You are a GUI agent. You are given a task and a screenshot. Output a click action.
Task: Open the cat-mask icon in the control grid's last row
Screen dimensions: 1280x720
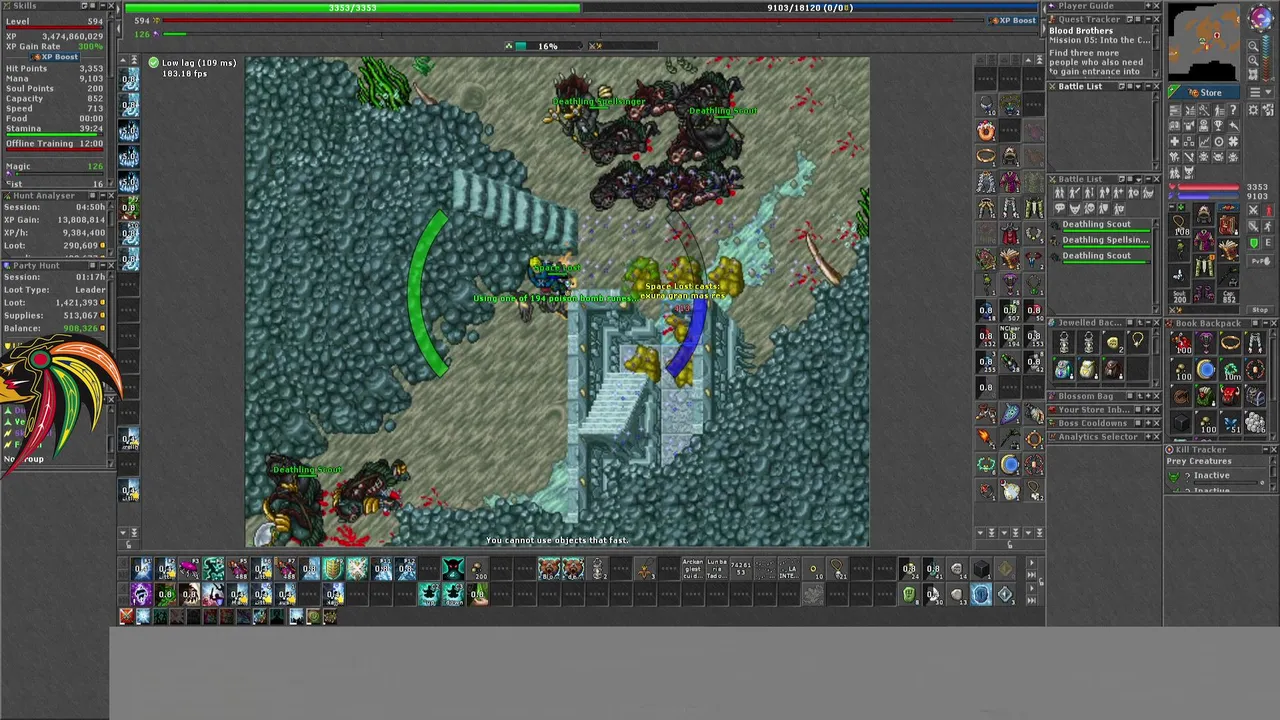1189,172
